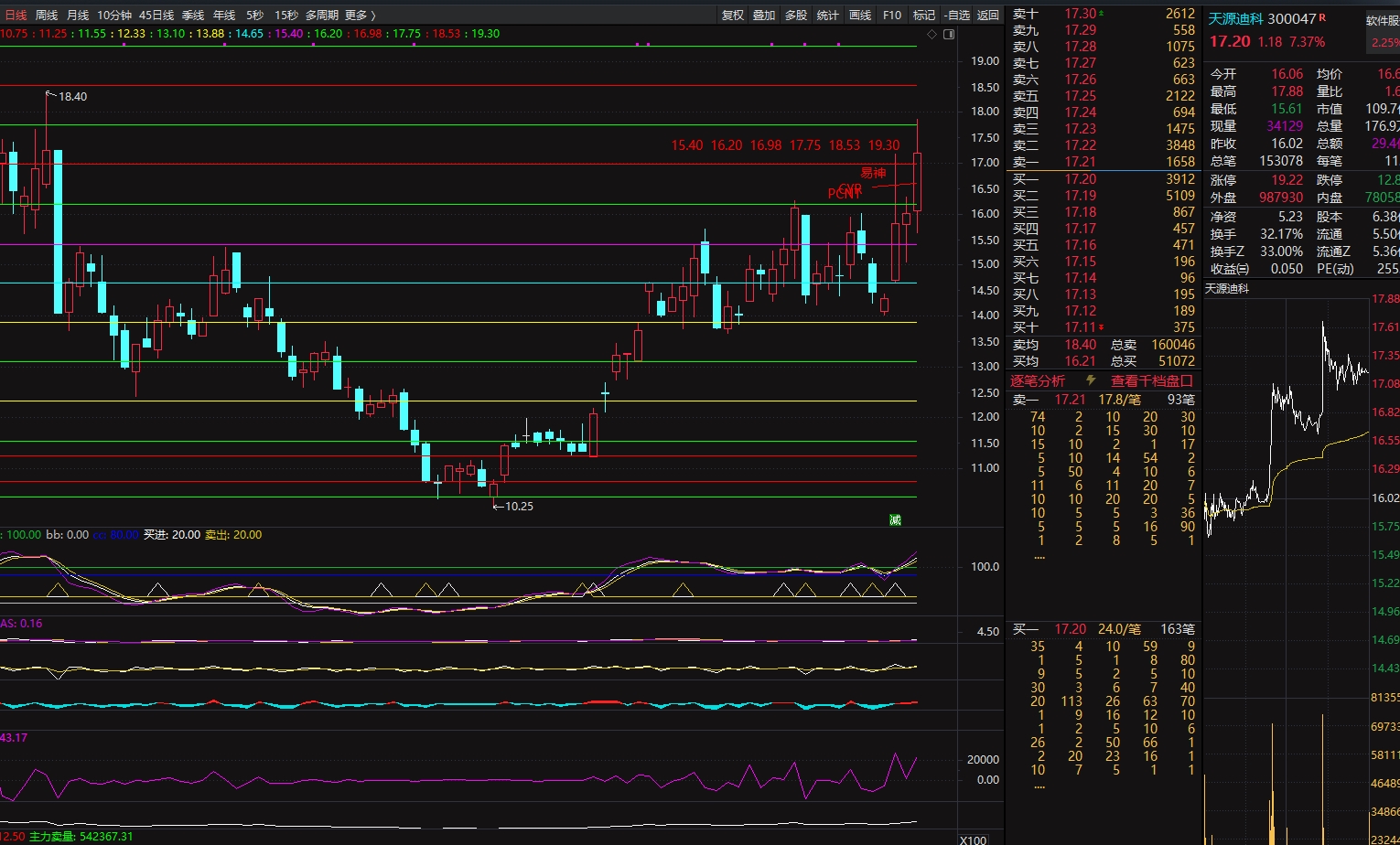The width and height of the screenshot is (1400, 845).
Task: Select the 买一 price 17.20 row
Action: pyautogui.click(x=1104, y=179)
